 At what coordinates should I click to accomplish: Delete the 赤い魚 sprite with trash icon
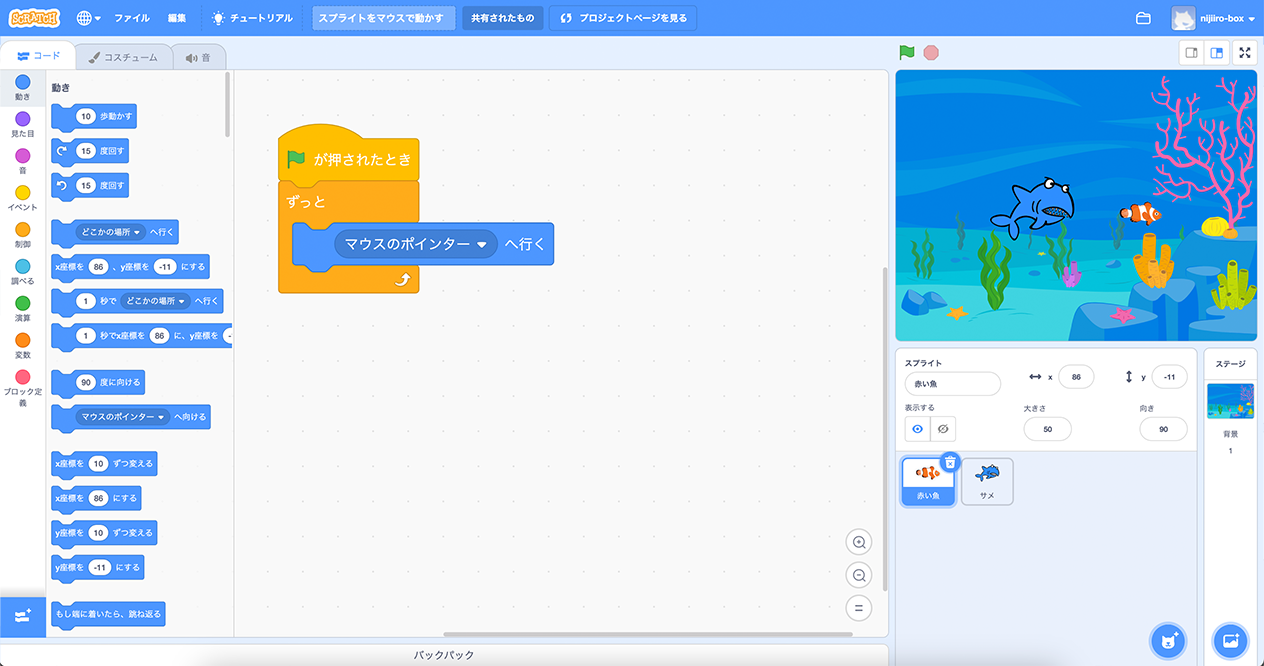pyautogui.click(x=950, y=461)
